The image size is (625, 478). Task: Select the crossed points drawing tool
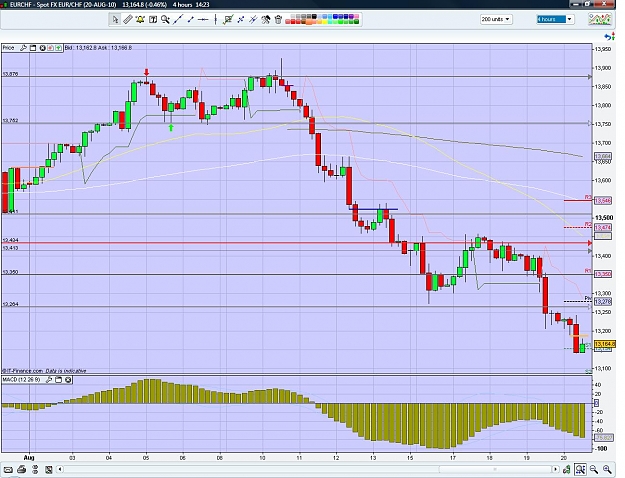[240, 19]
